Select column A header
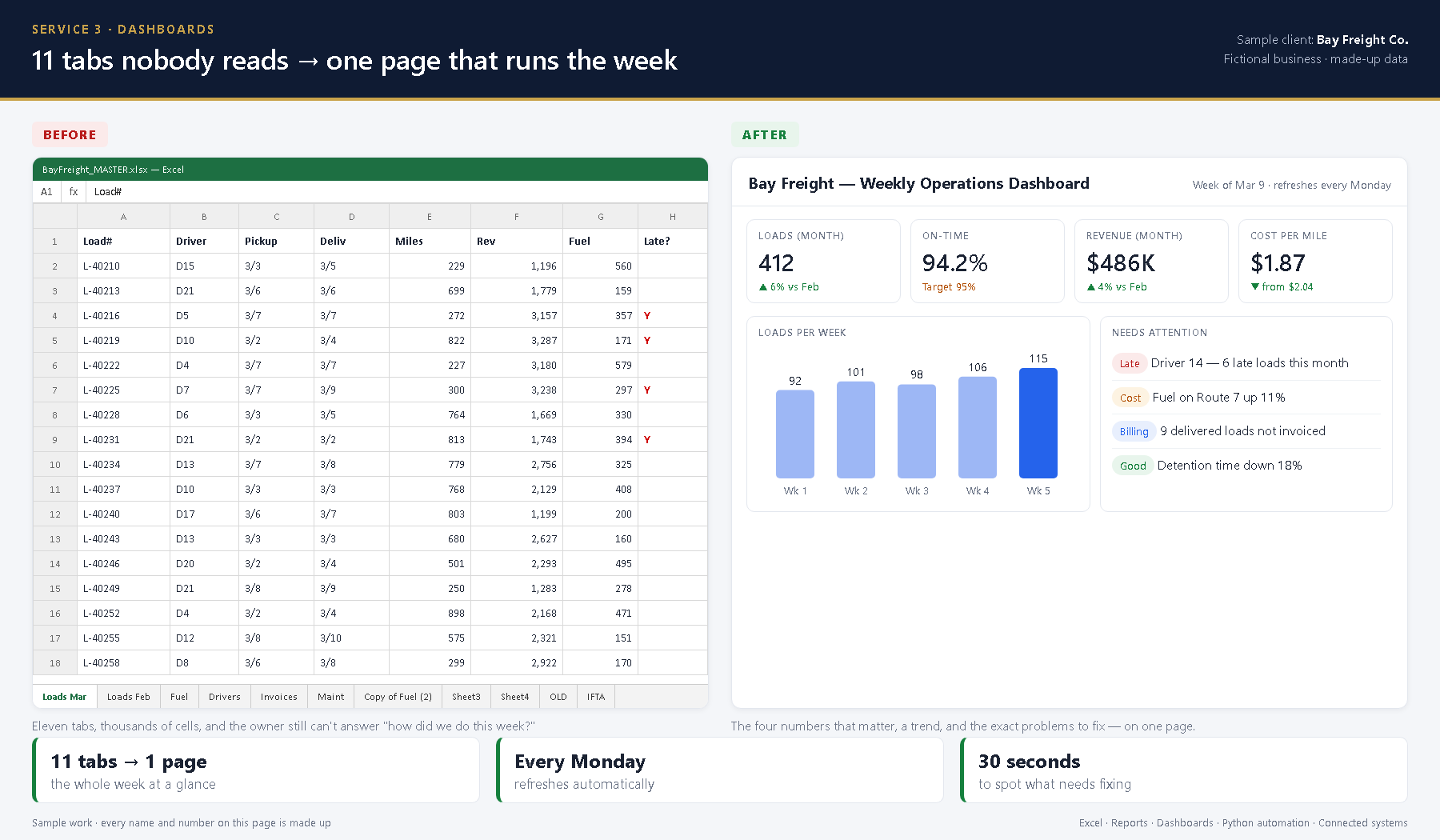This screenshot has height=840, width=1440. (123, 217)
